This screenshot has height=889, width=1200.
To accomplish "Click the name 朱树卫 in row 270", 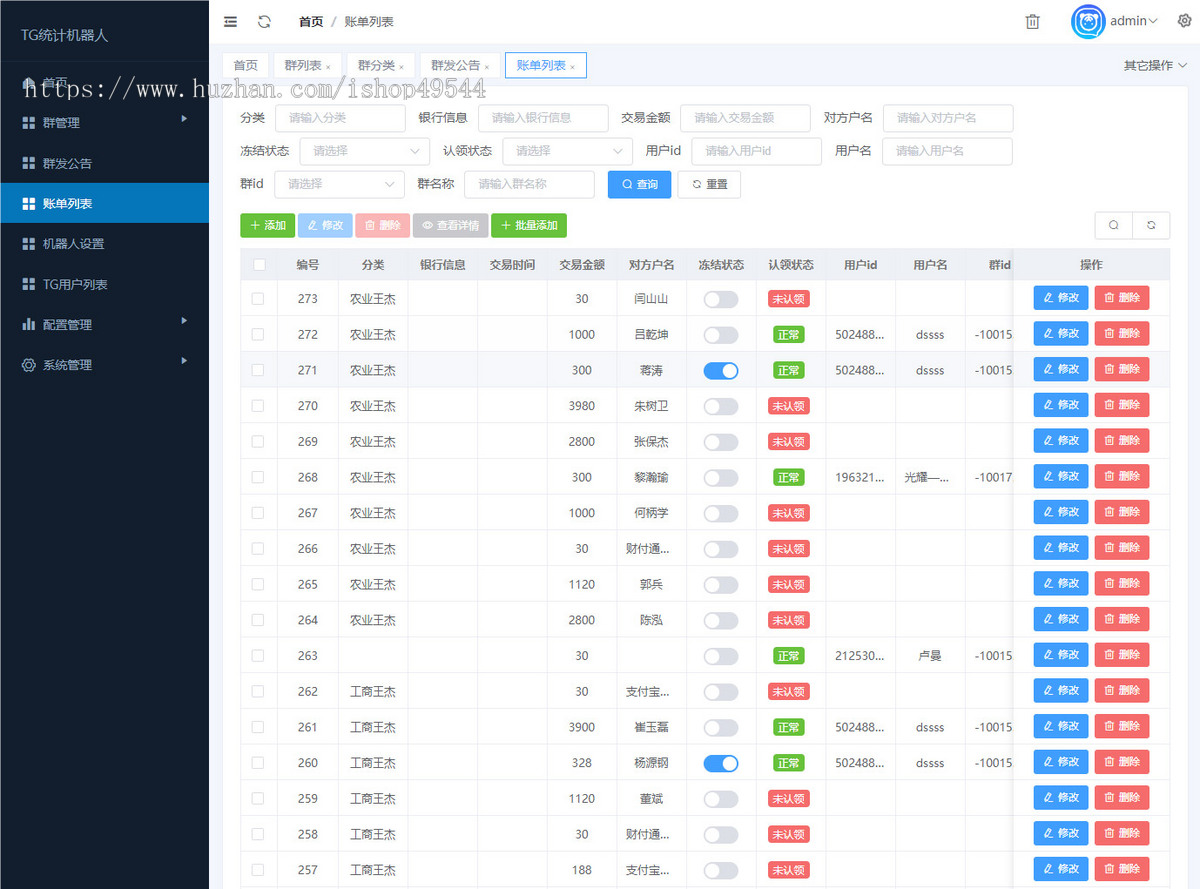I will (651, 406).
